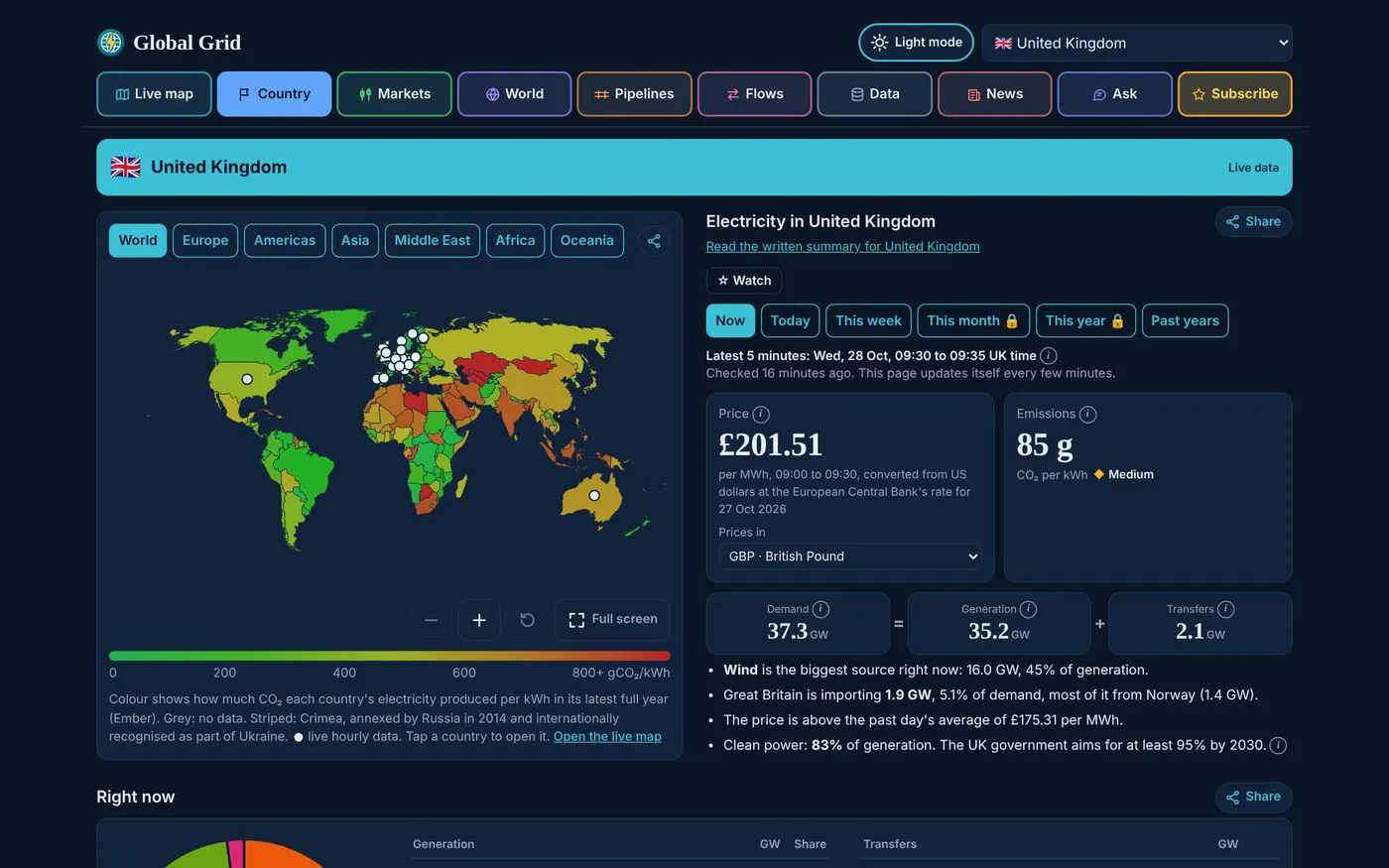Open info icon next to Demand
This screenshot has width=1389, height=868.
click(x=821, y=609)
